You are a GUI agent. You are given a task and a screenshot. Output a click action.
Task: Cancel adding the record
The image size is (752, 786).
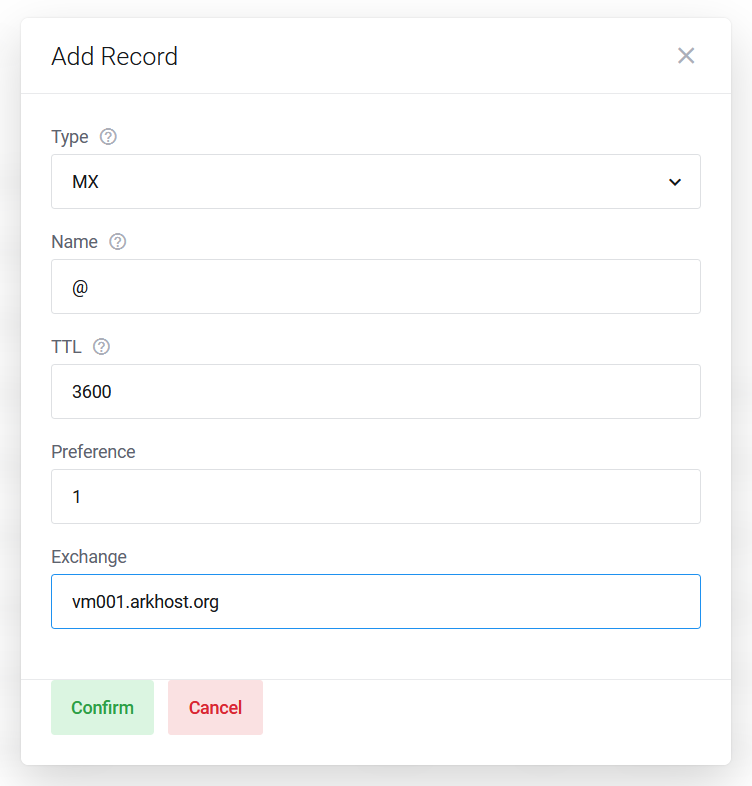pos(215,707)
